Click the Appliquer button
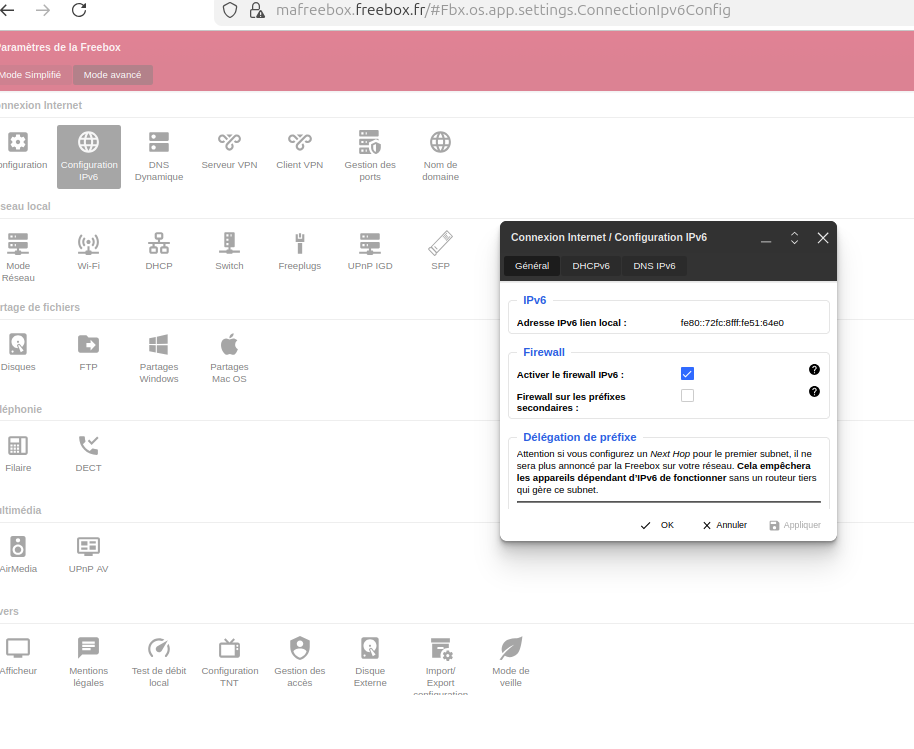 pos(795,525)
